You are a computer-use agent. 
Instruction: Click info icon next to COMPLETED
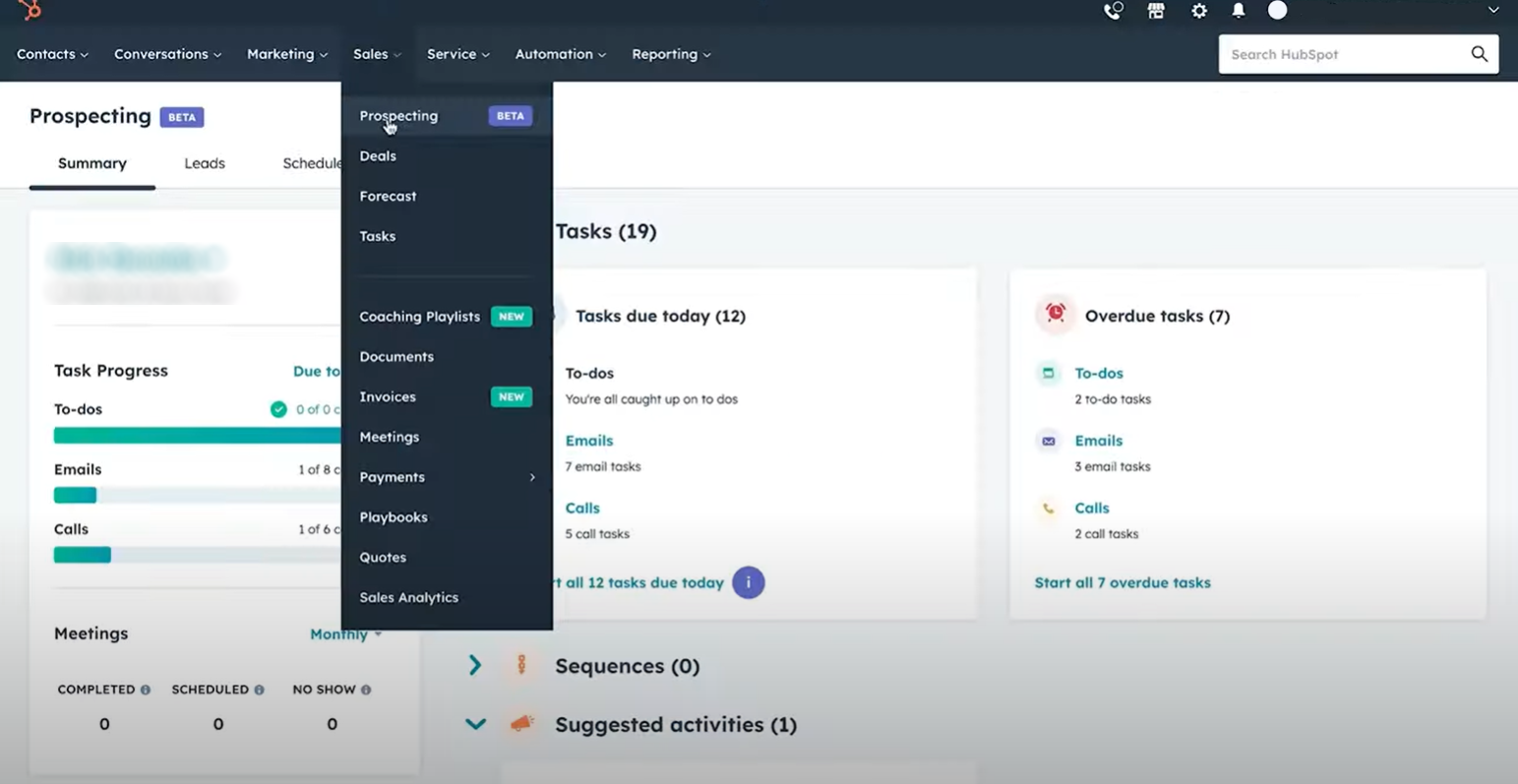[146, 690]
